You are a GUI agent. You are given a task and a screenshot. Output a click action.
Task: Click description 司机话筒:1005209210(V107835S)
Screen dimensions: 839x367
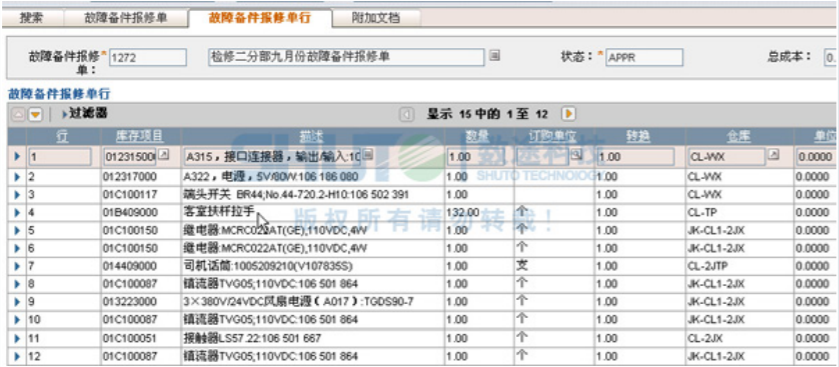point(269,266)
